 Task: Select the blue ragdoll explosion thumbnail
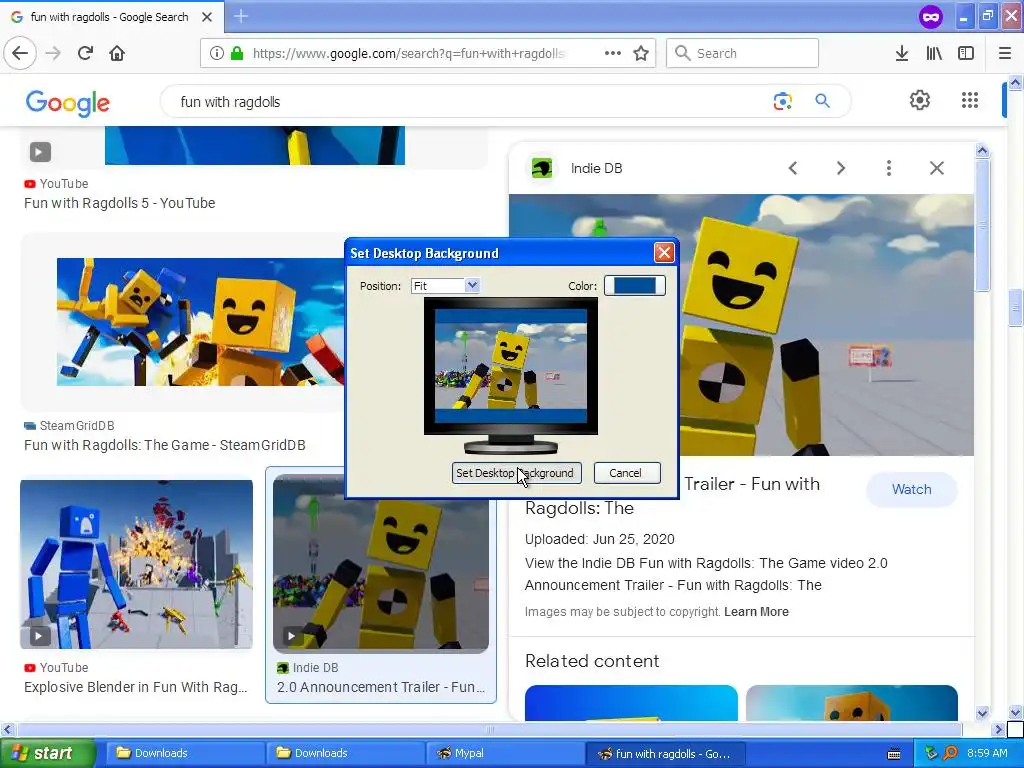coord(136,564)
